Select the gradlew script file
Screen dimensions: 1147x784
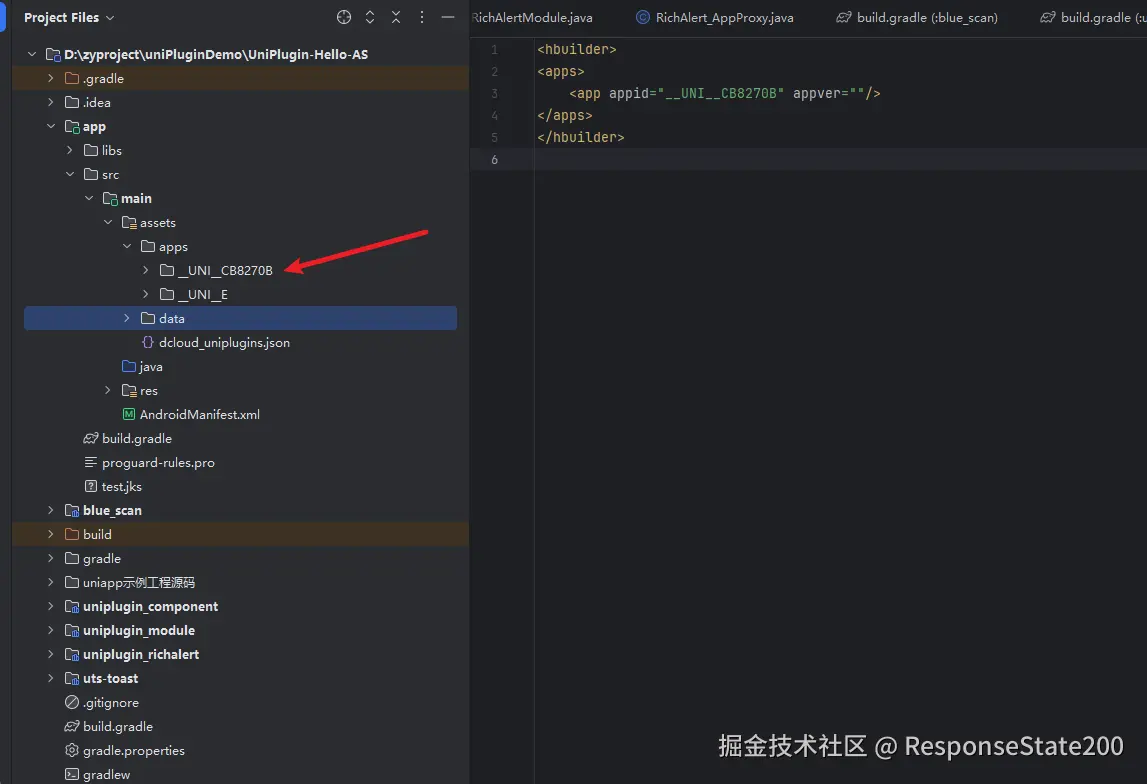tap(106, 774)
